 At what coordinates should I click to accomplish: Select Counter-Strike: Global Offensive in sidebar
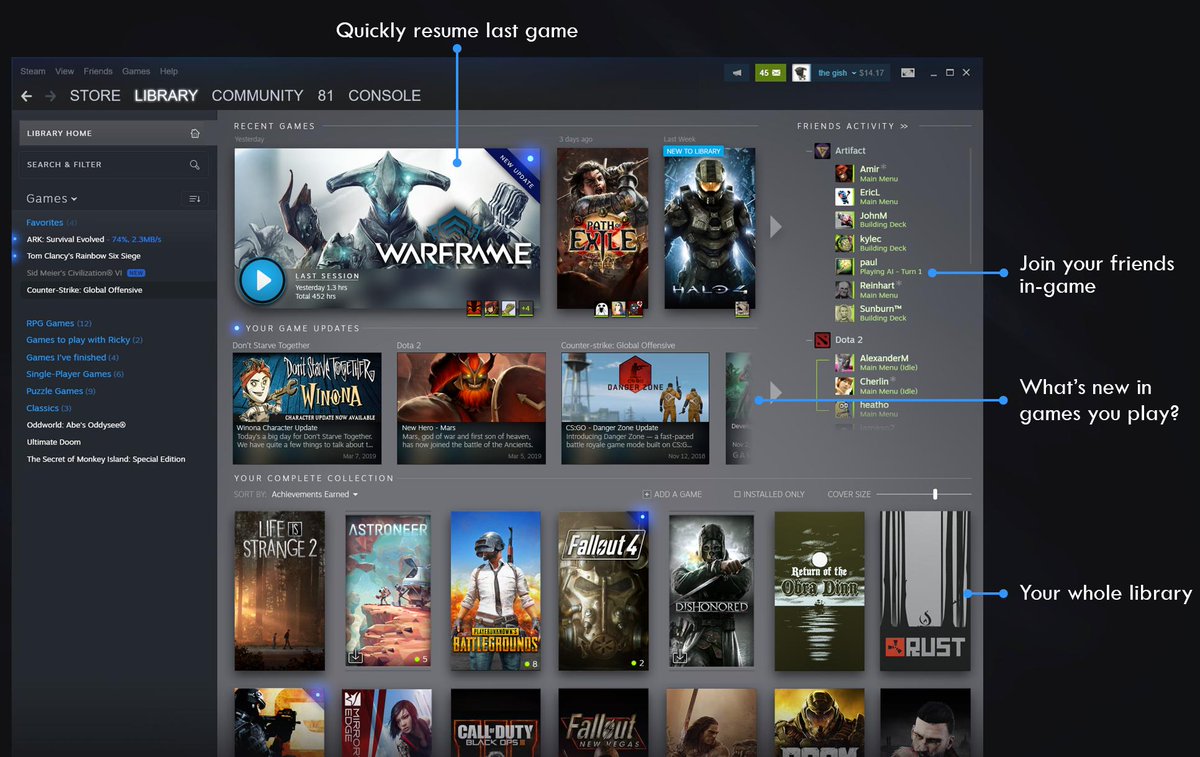[x=84, y=290]
